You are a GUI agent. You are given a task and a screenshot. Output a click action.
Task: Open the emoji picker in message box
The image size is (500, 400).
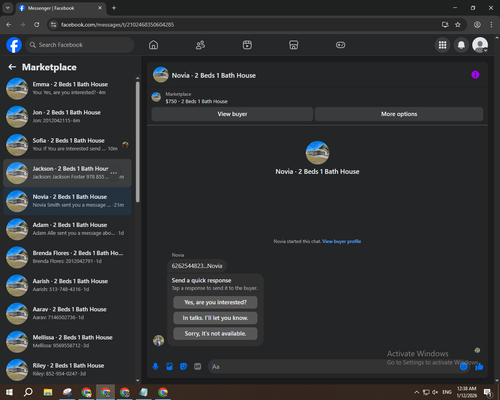tap(463, 367)
